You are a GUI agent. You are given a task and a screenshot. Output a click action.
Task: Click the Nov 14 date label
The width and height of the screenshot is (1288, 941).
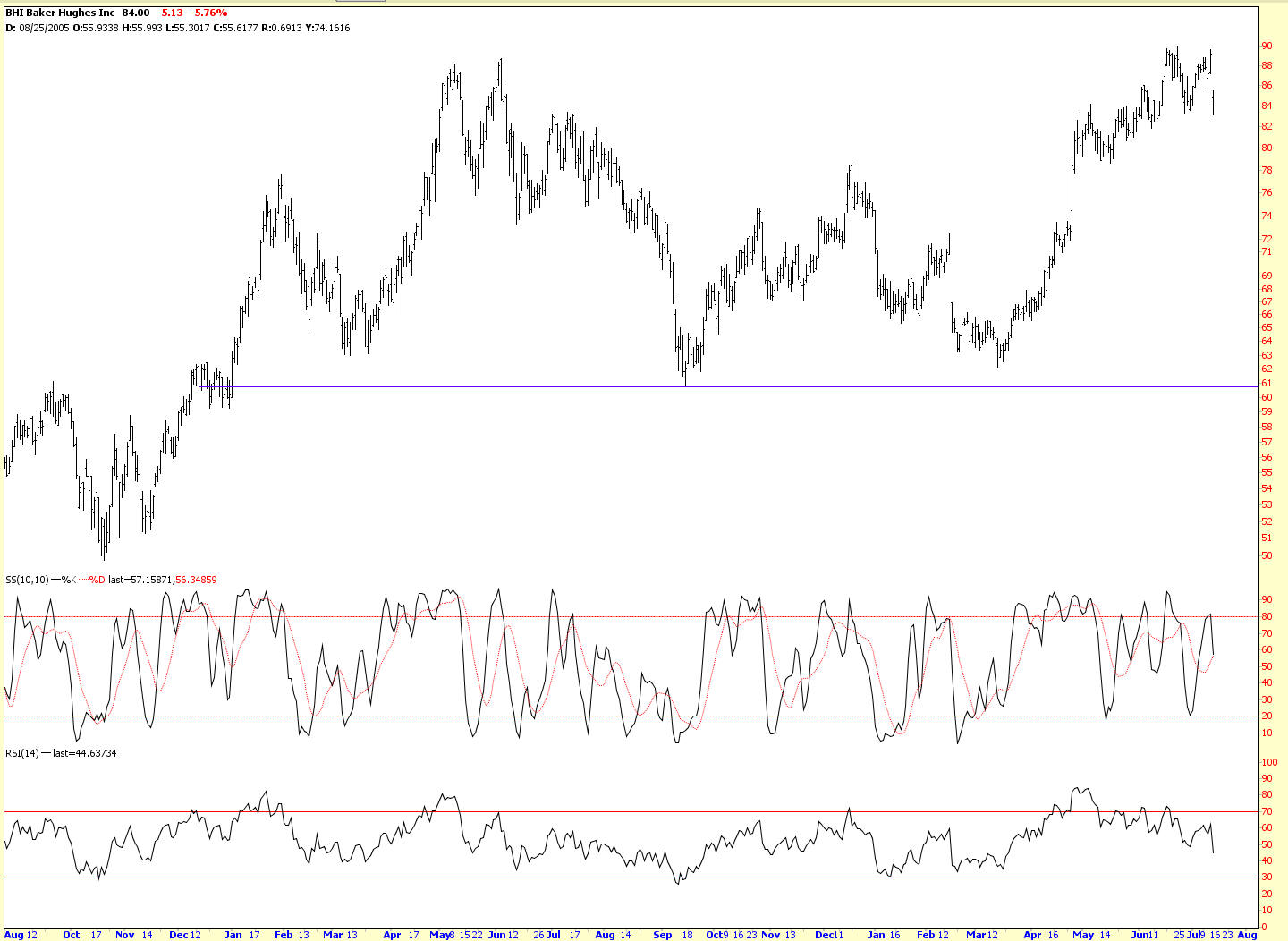coord(134,935)
